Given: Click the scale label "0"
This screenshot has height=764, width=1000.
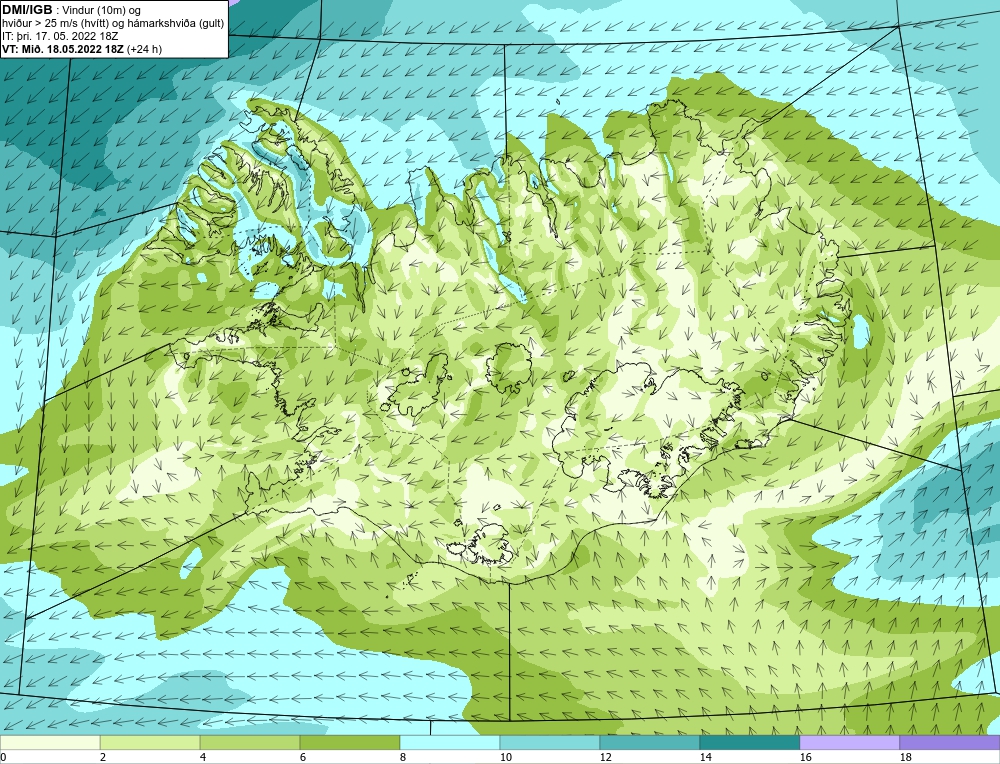Looking at the screenshot, I should (x=3, y=757).
